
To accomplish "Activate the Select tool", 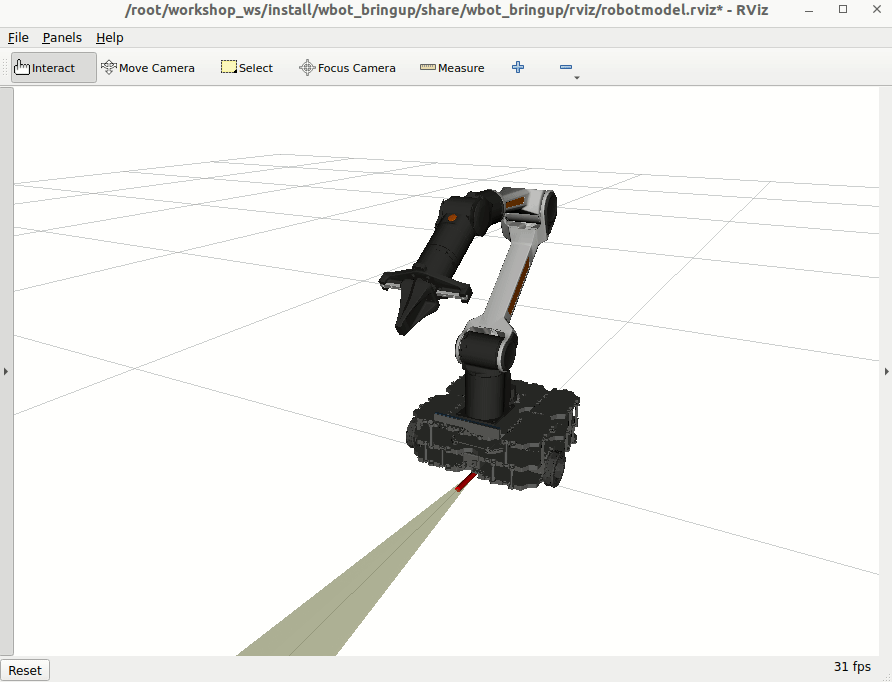I will (x=246, y=67).
